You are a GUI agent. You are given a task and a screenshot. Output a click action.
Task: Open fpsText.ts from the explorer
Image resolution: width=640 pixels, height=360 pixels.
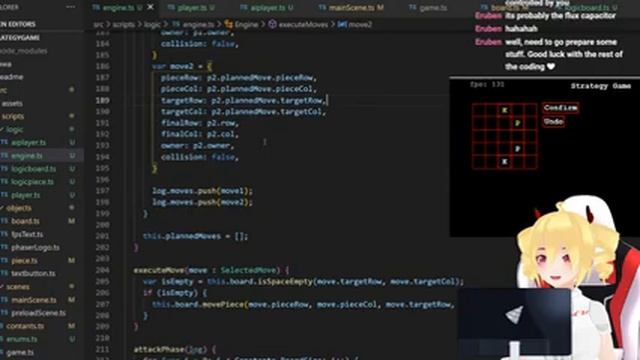[27, 234]
